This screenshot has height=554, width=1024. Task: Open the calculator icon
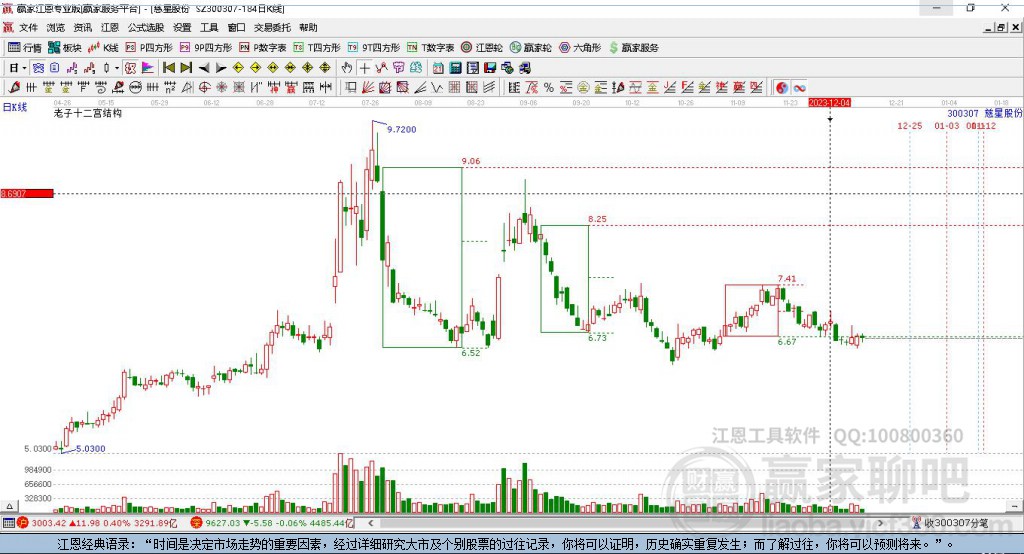point(455,68)
